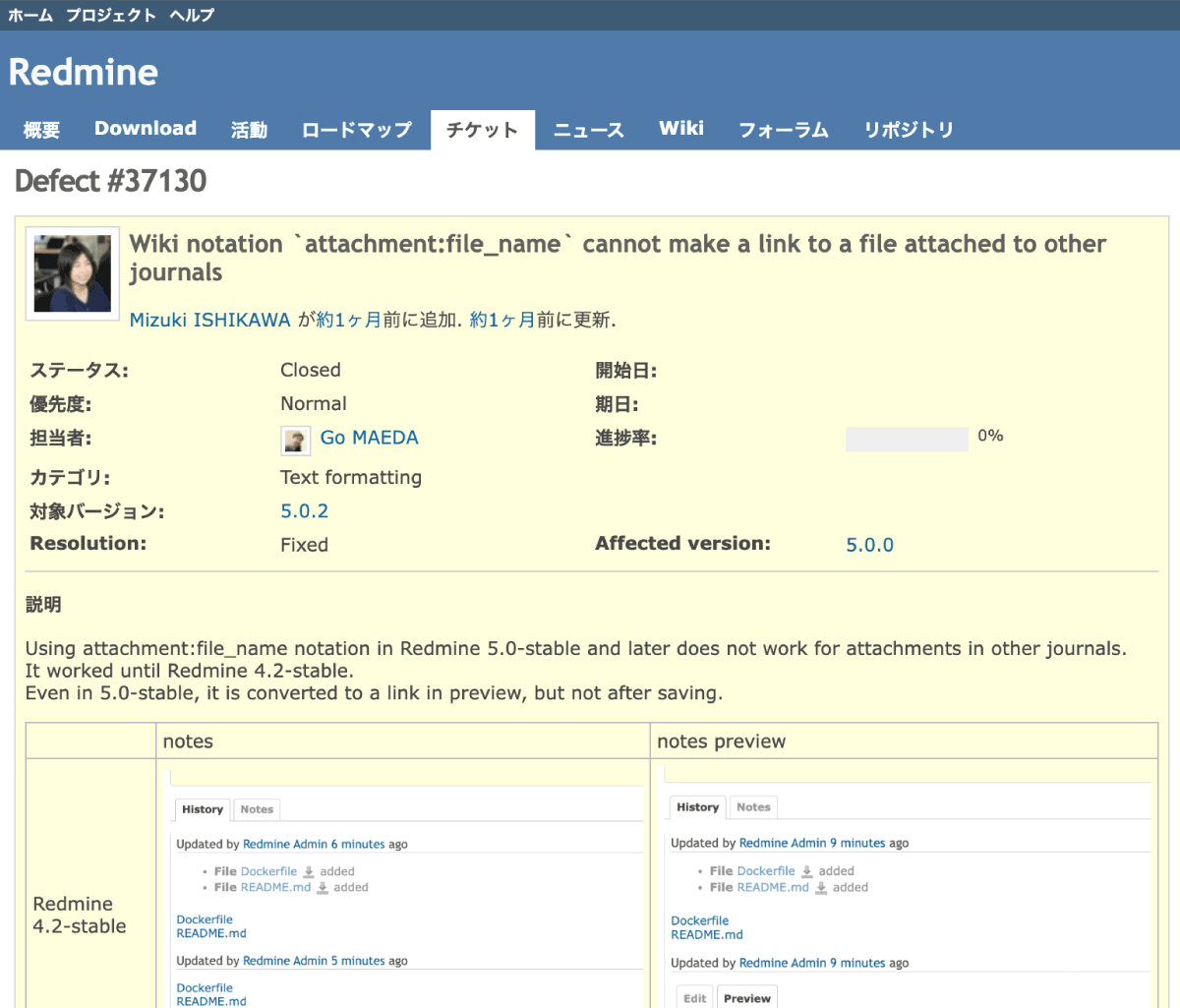Open Mizuki ISHIKAWA's profile link
This screenshot has height=1008, width=1180.
coord(210,320)
